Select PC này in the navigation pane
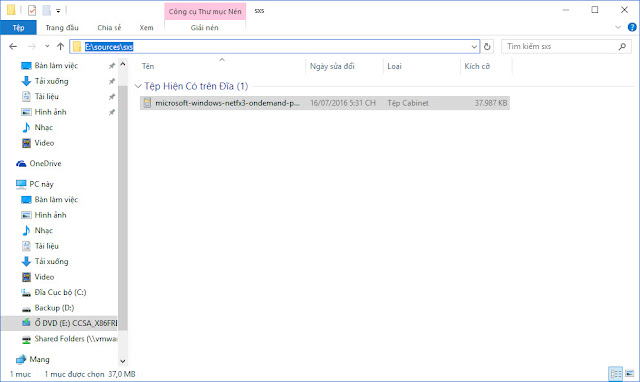 pyautogui.click(x=41, y=184)
